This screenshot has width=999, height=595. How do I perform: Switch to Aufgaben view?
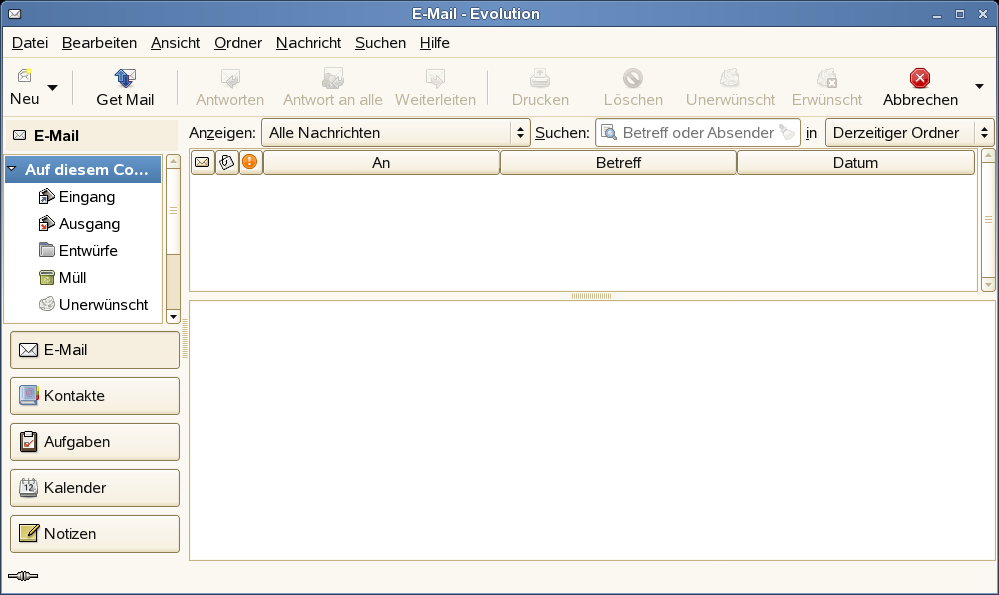(95, 441)
